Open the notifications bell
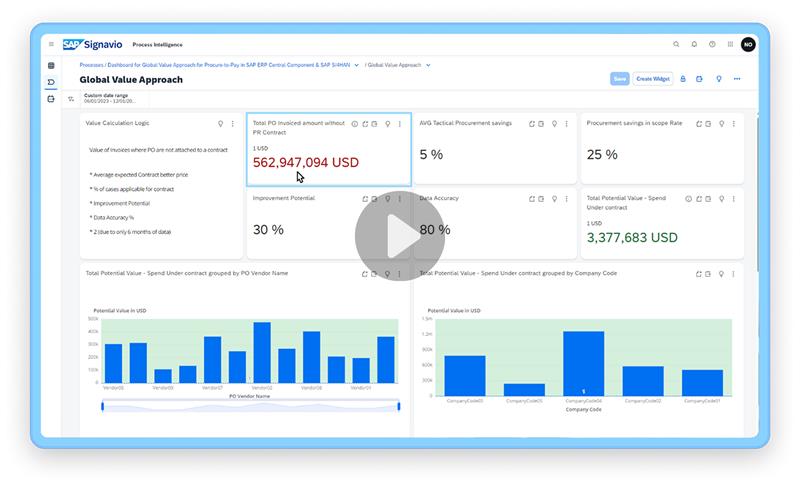Viewport: 800px width, 486px height. (x=694, y=44)
